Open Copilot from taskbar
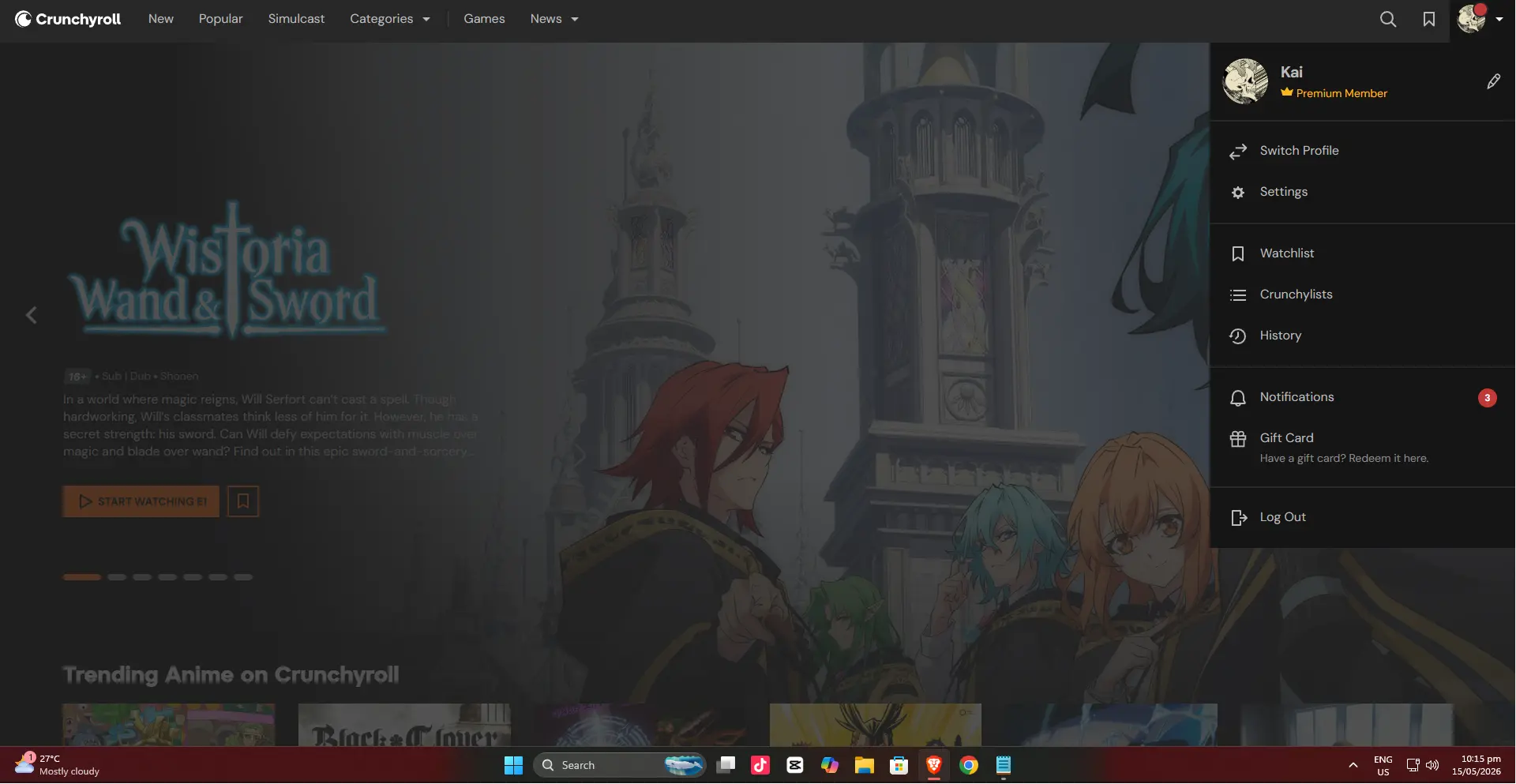The image size is (1516, 784). pyautogui.click(x=830, y=765)
